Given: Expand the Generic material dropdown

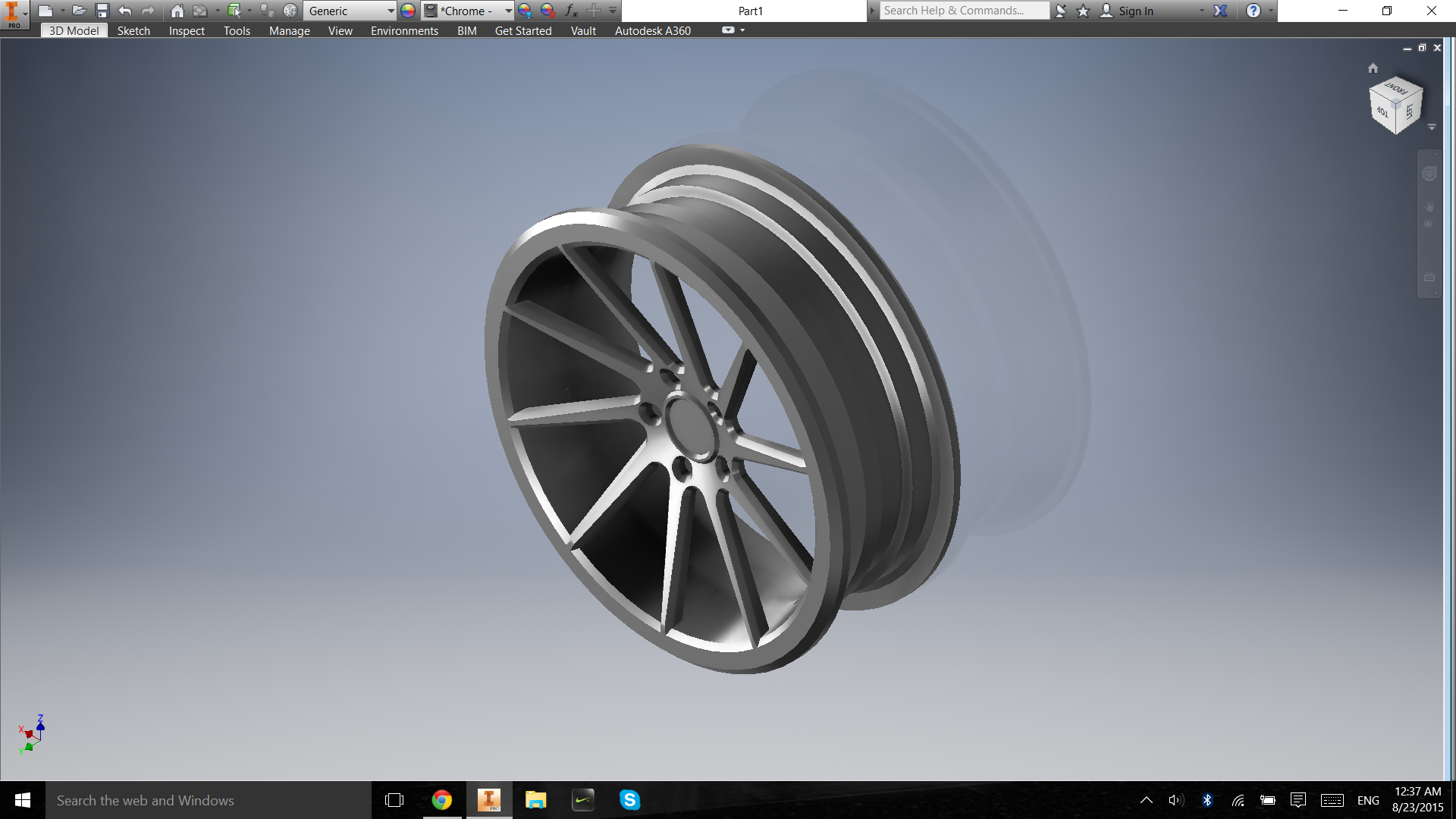Looking at the screenshot, I should (x=391, y=11).
